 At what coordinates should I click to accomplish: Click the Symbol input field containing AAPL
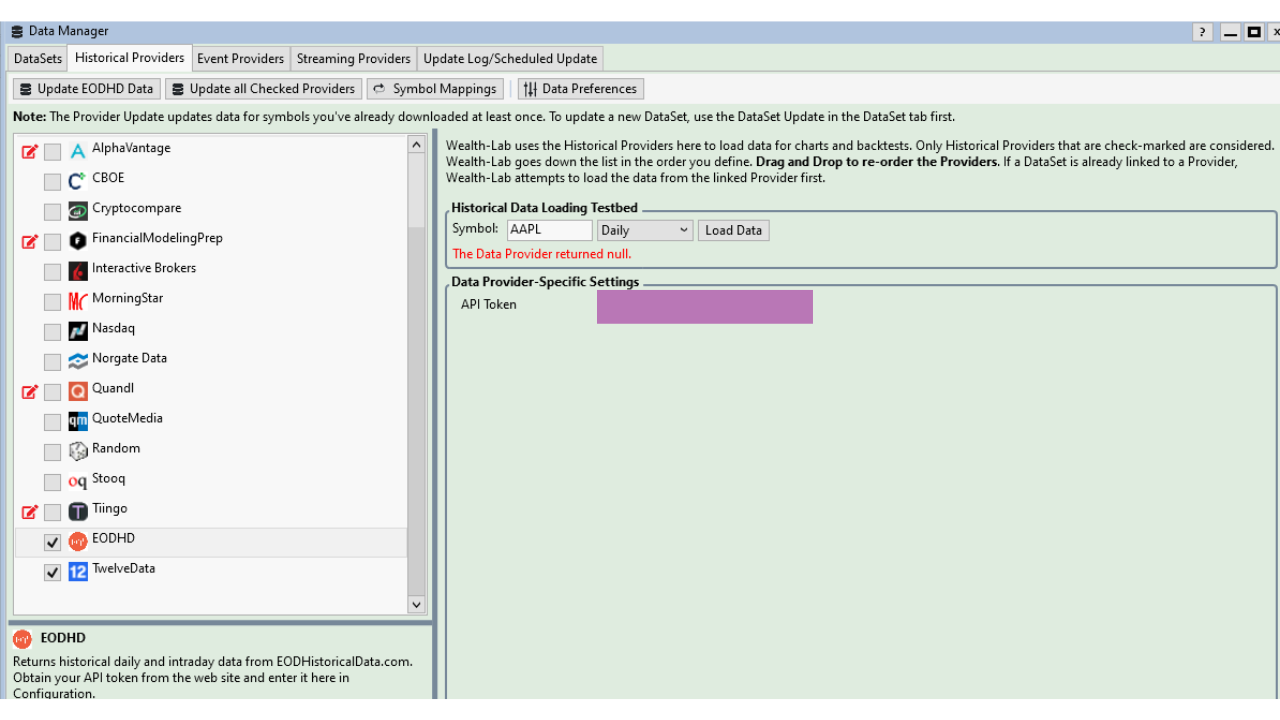coord(549,230)
